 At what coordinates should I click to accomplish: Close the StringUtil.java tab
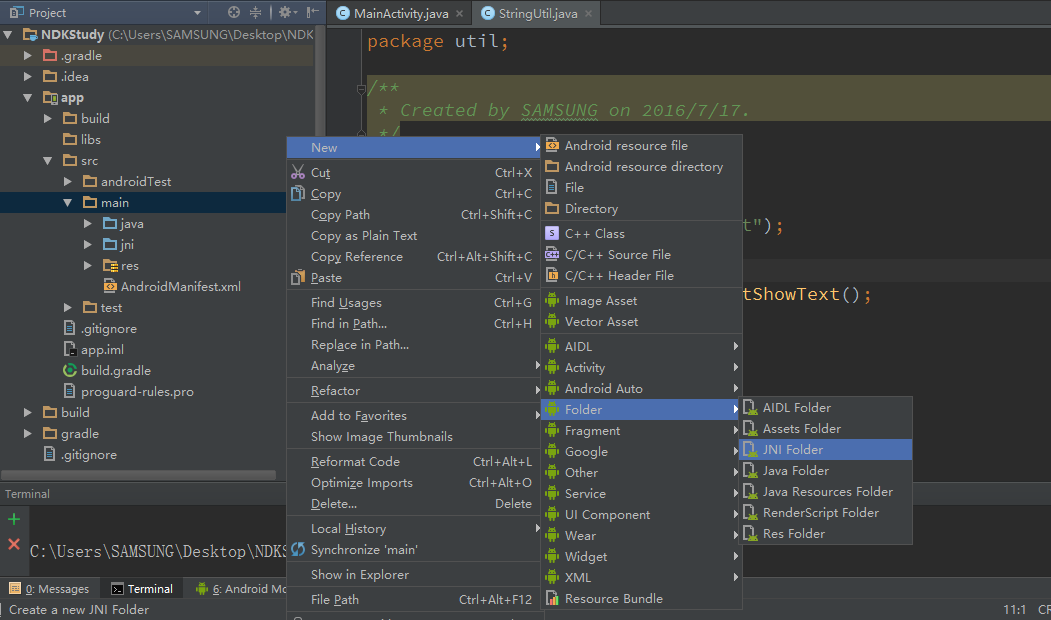(x=589, y=13)
